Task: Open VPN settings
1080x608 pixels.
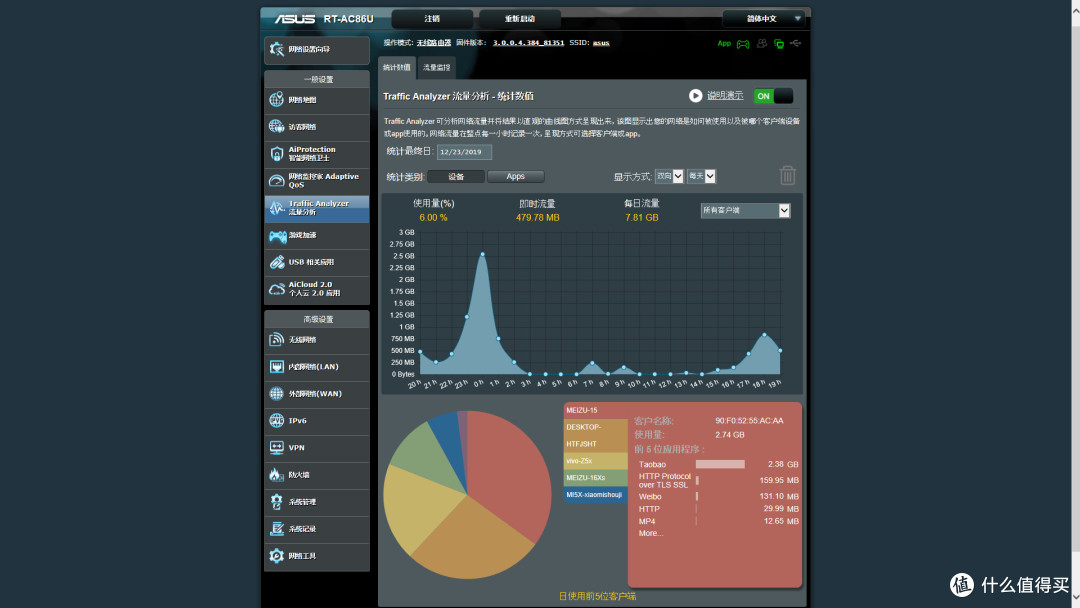Action: tap(317, 448)
